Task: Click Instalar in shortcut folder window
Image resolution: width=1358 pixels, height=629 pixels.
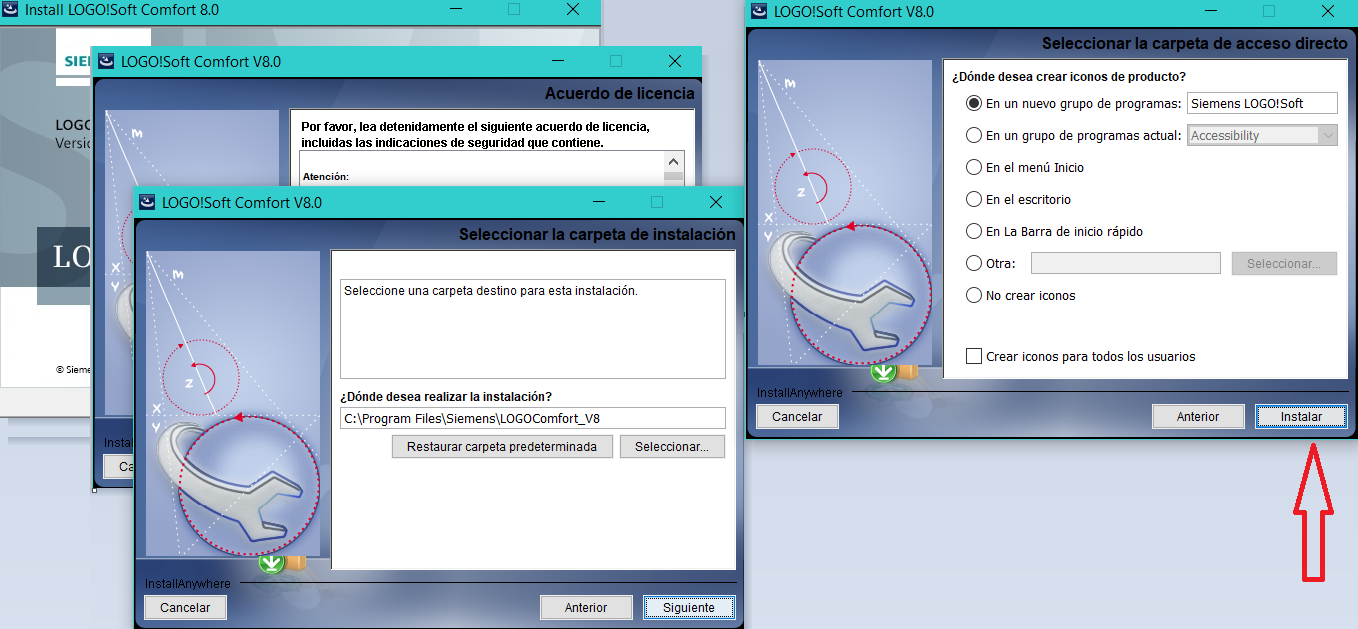Action: click(x=1301, y=416)
